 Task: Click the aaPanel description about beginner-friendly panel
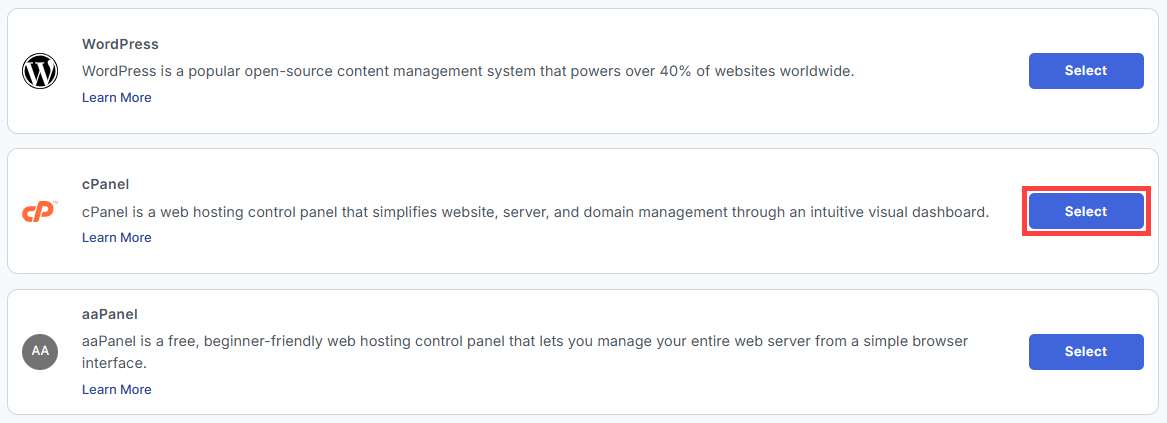click(525, 352)
